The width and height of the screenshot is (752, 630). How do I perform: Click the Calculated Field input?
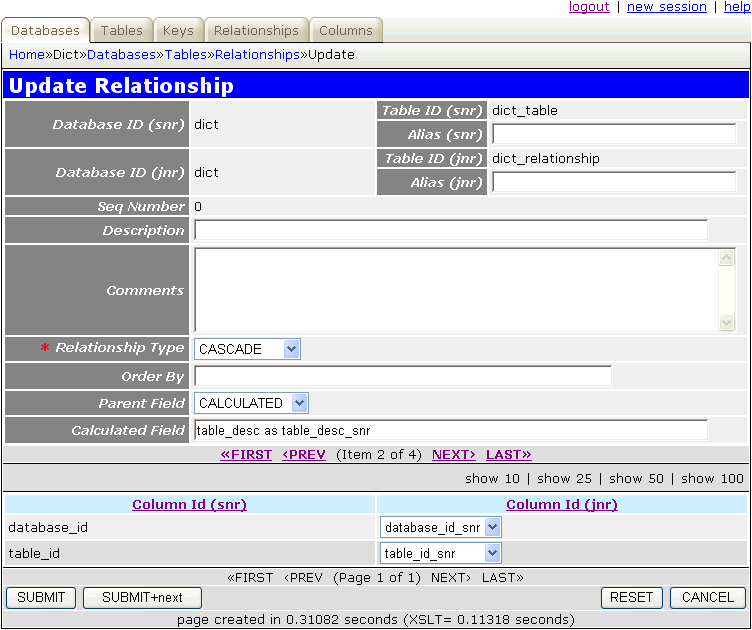(451, 430)
